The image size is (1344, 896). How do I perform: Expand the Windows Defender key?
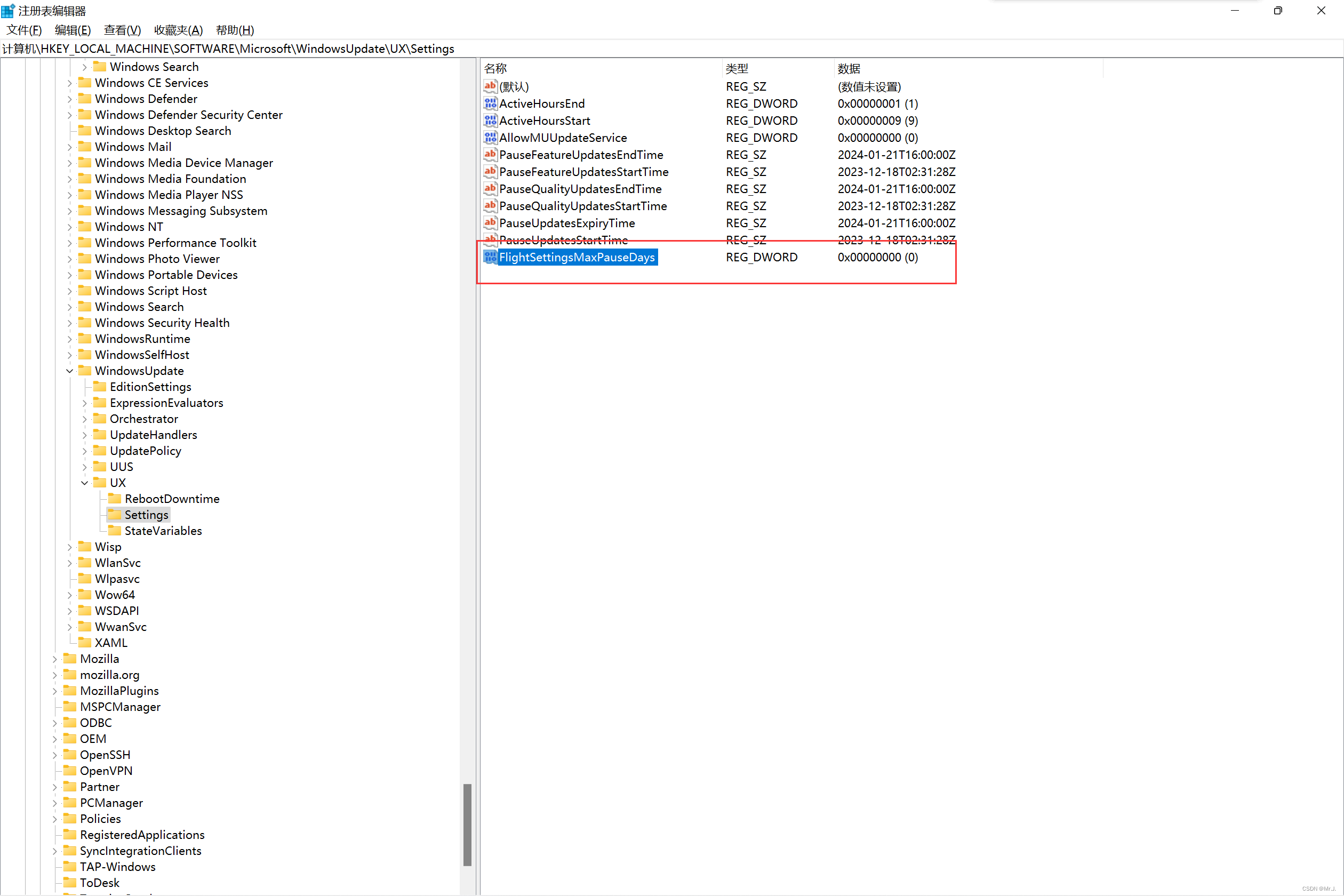(70, 99)
